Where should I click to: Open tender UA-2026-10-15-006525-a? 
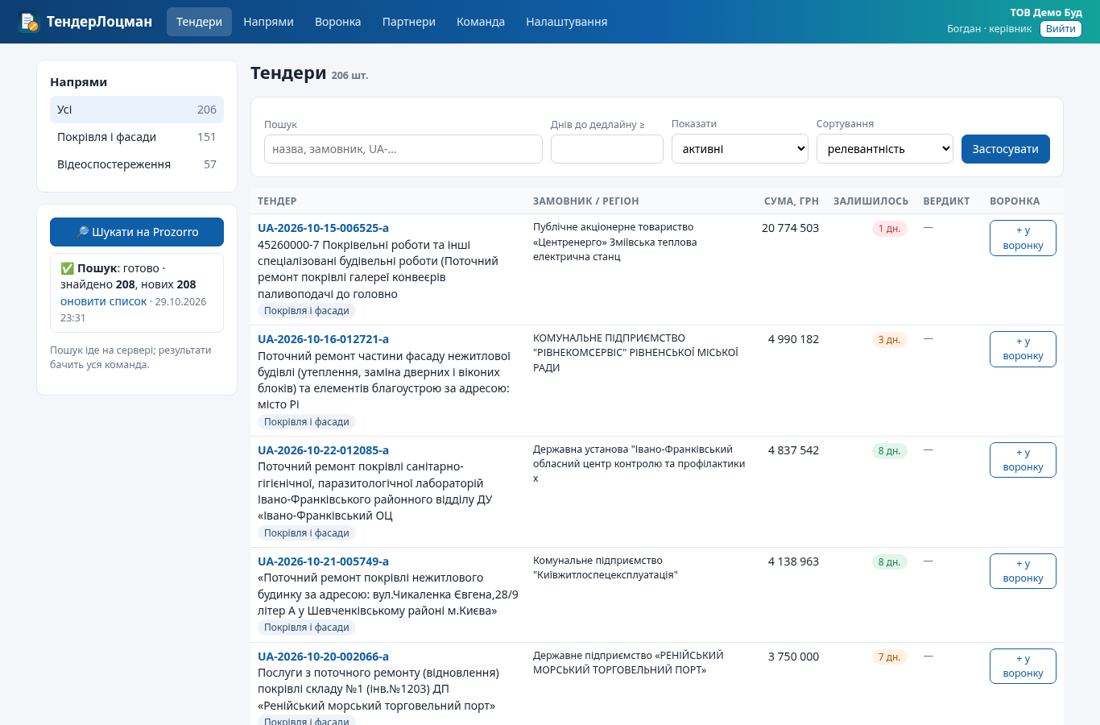point(323,227)
